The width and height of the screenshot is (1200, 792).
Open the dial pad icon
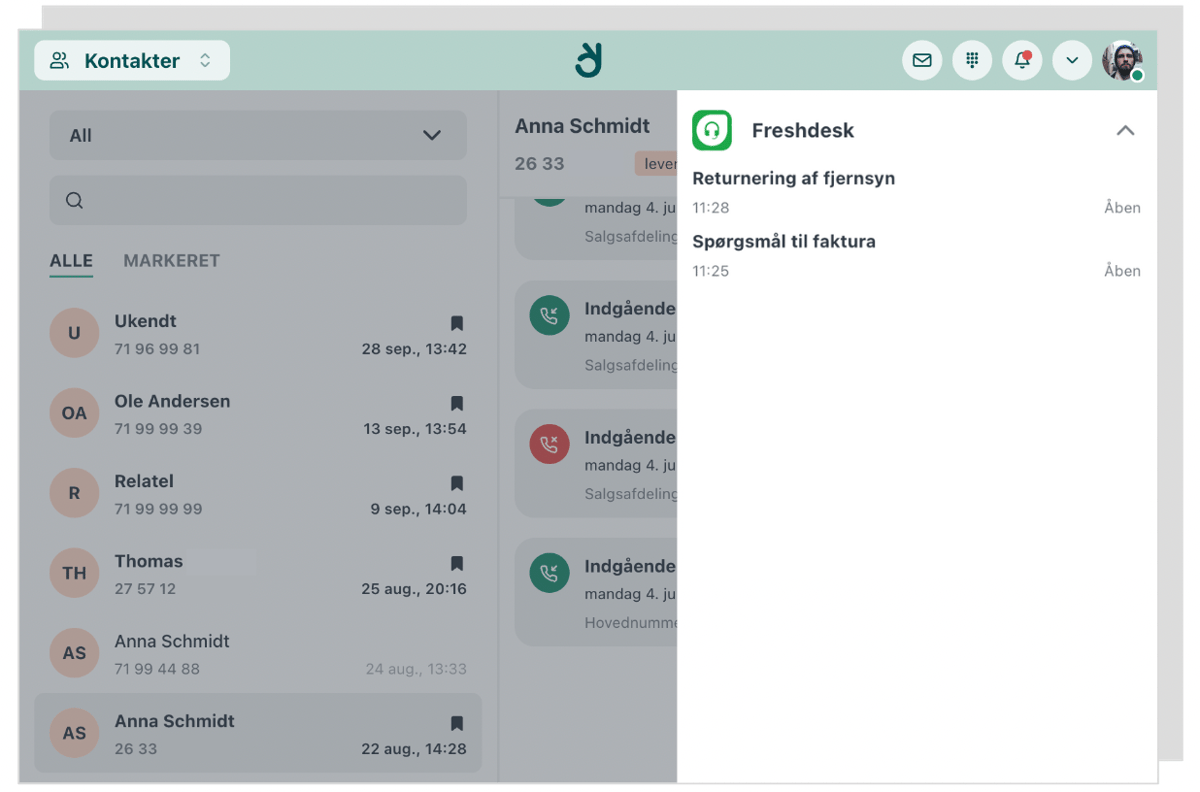pos(971,60)
